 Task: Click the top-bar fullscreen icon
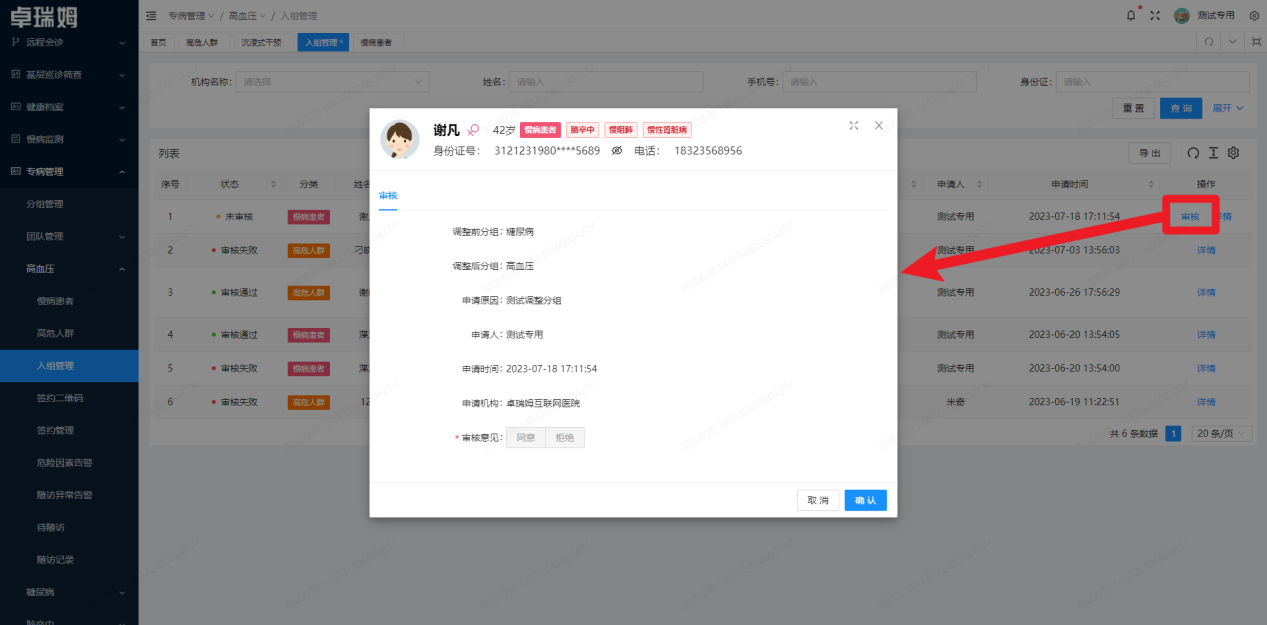tap(1156, 15)
